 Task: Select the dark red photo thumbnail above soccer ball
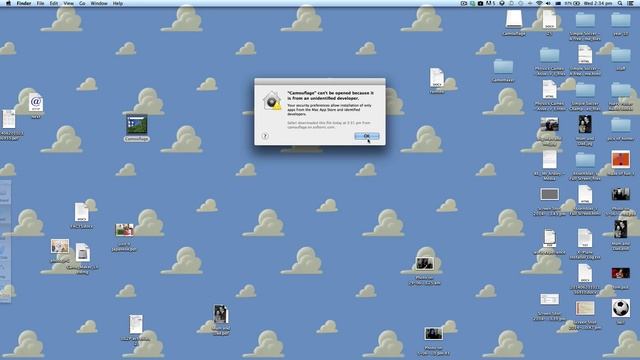tap(620, 273)
